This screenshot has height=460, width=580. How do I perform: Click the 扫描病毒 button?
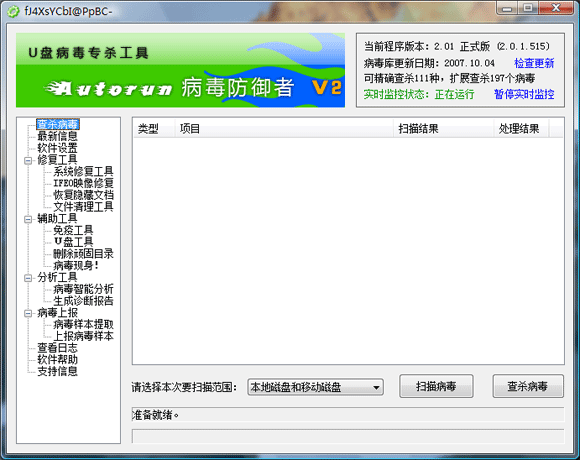[436, 386]
